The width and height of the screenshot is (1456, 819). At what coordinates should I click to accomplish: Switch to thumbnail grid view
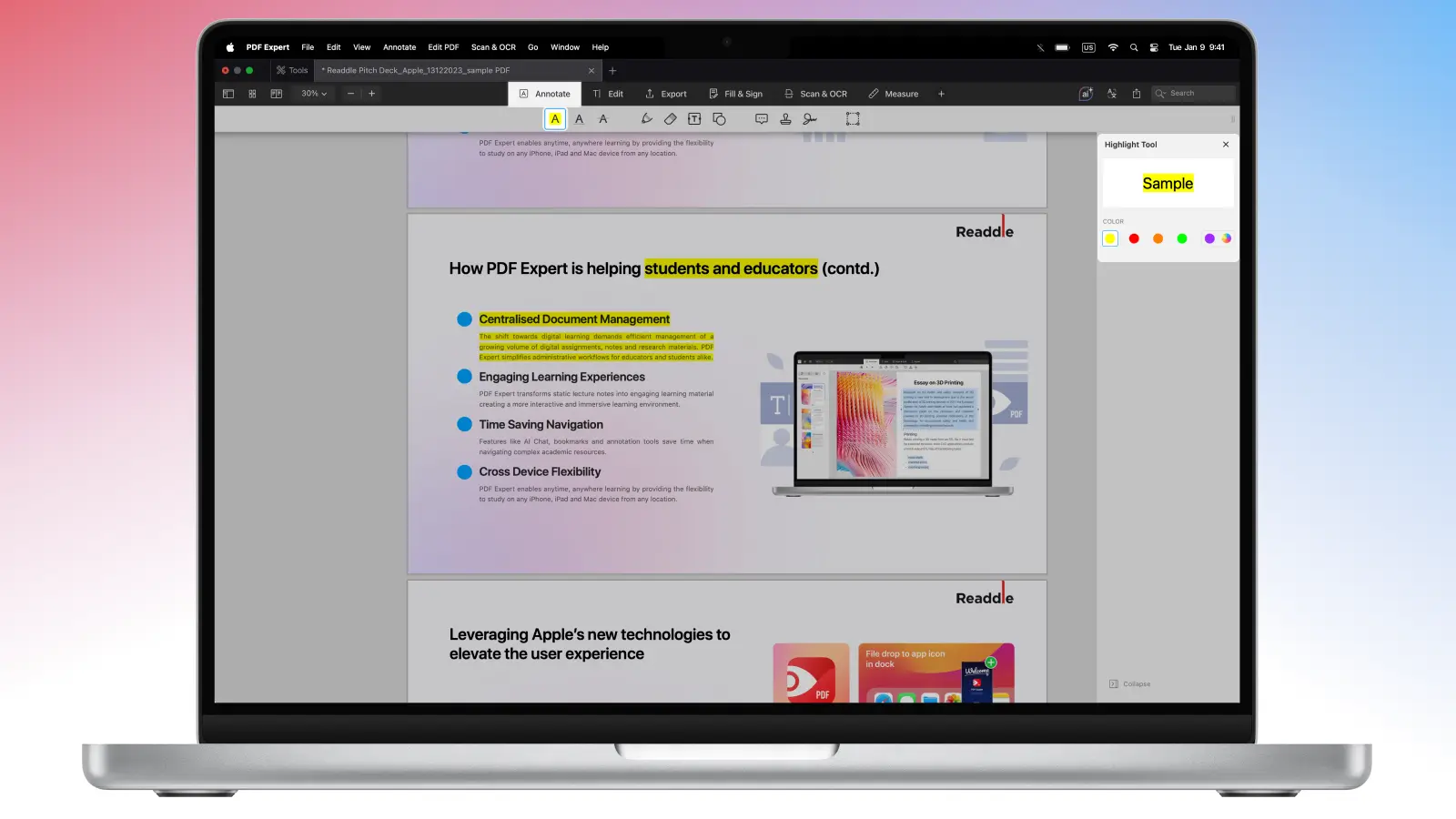pos(252,94)
